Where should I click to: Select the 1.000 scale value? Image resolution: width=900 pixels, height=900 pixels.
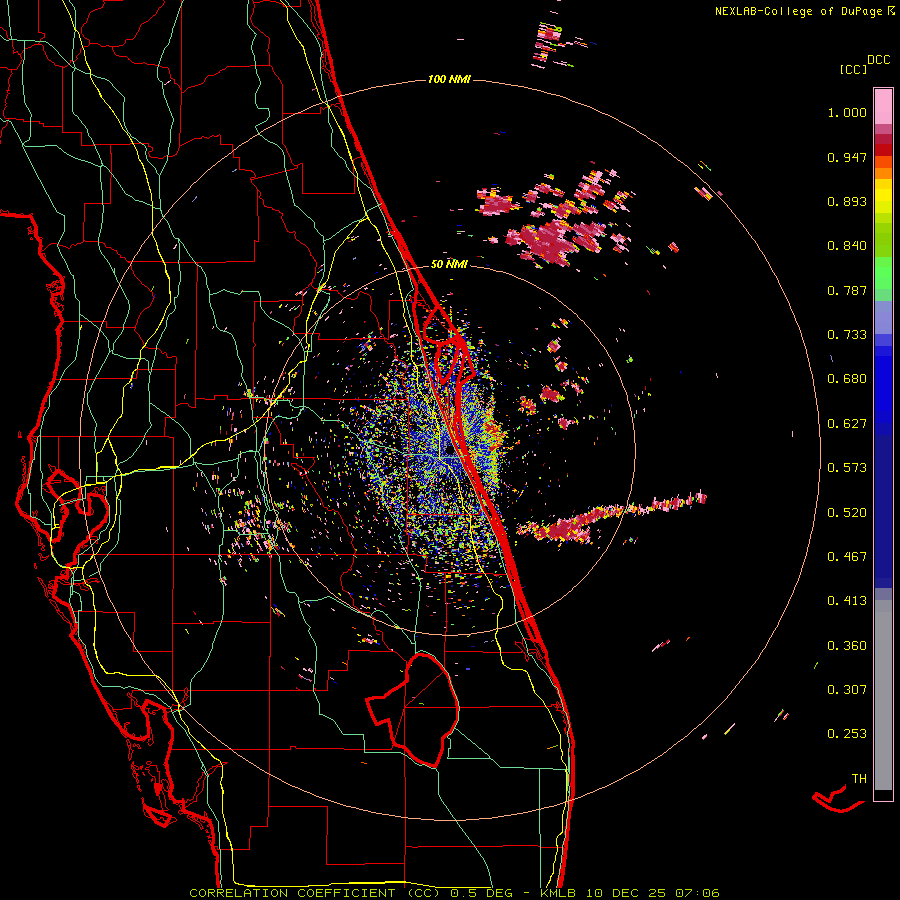pyautogui.click(x=847, y=112)
